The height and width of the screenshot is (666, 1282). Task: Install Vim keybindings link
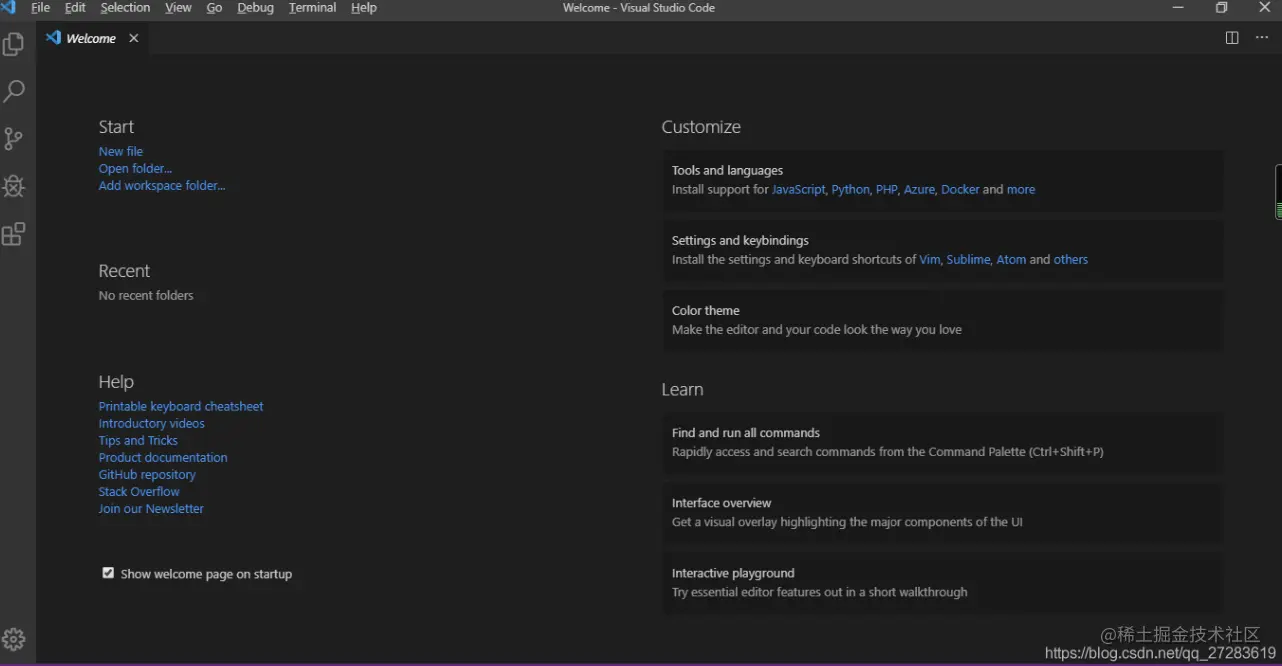(x=930, y=260)
